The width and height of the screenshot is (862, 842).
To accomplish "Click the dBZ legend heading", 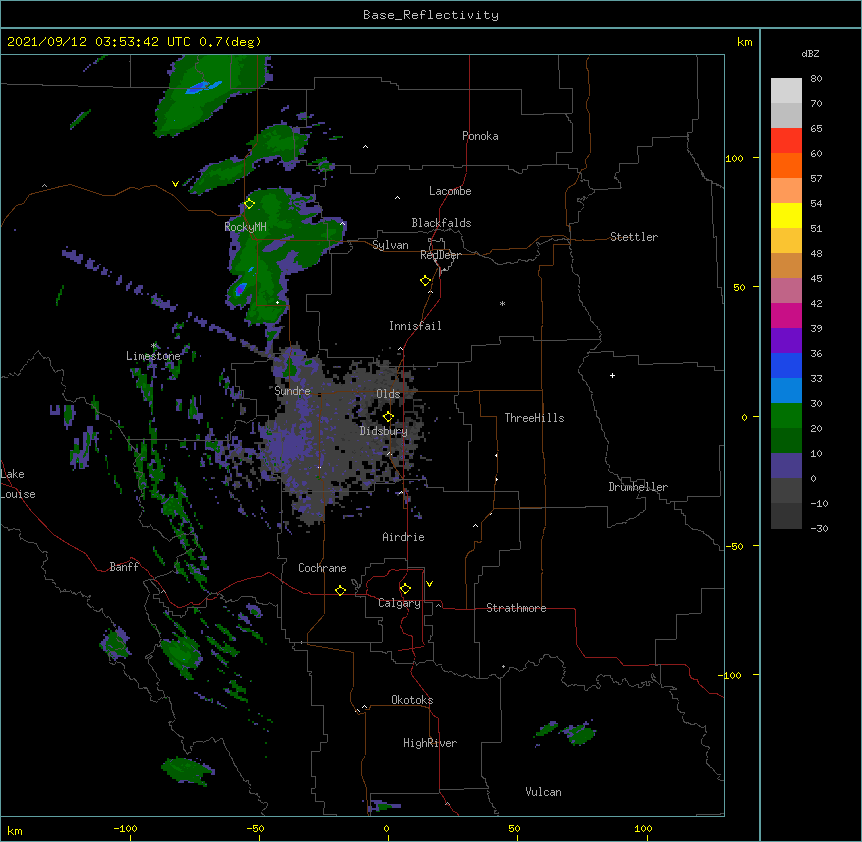I will point(810,53).
